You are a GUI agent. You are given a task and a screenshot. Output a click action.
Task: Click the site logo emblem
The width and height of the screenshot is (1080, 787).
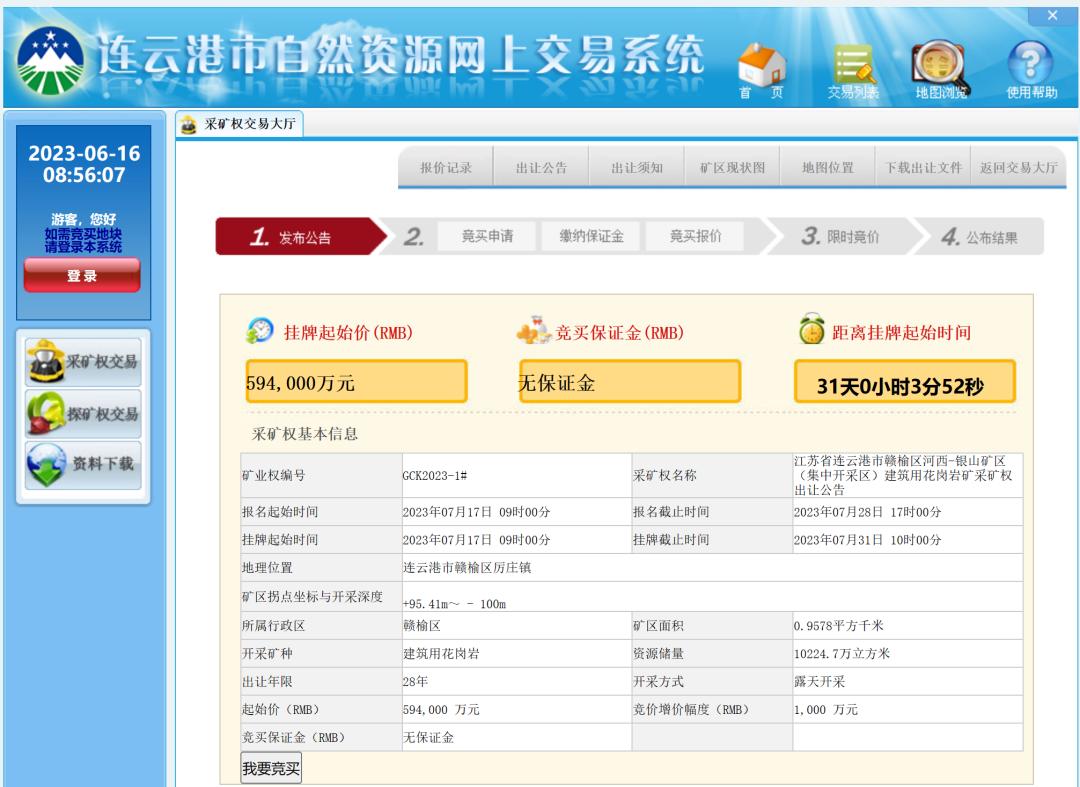[x=50, y=62]
